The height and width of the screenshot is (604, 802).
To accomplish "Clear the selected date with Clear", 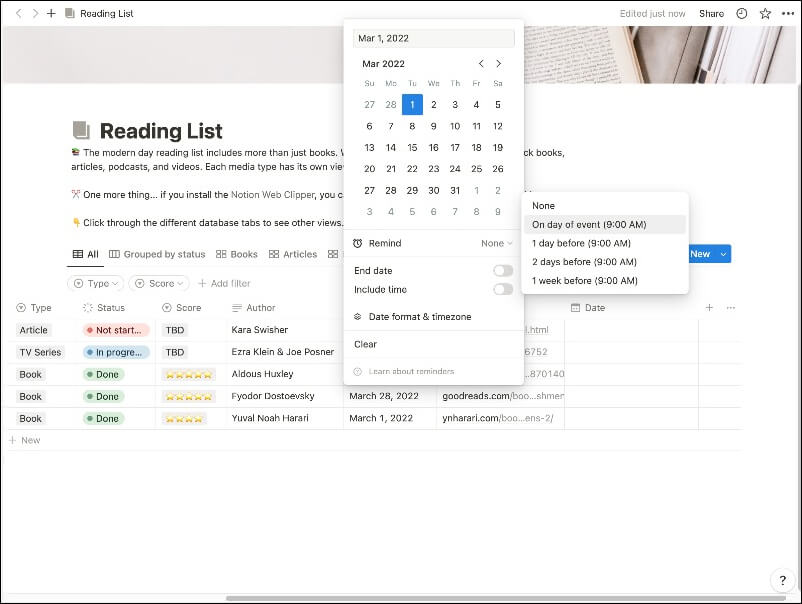I will pyautogui.click(x=364, y=344).
